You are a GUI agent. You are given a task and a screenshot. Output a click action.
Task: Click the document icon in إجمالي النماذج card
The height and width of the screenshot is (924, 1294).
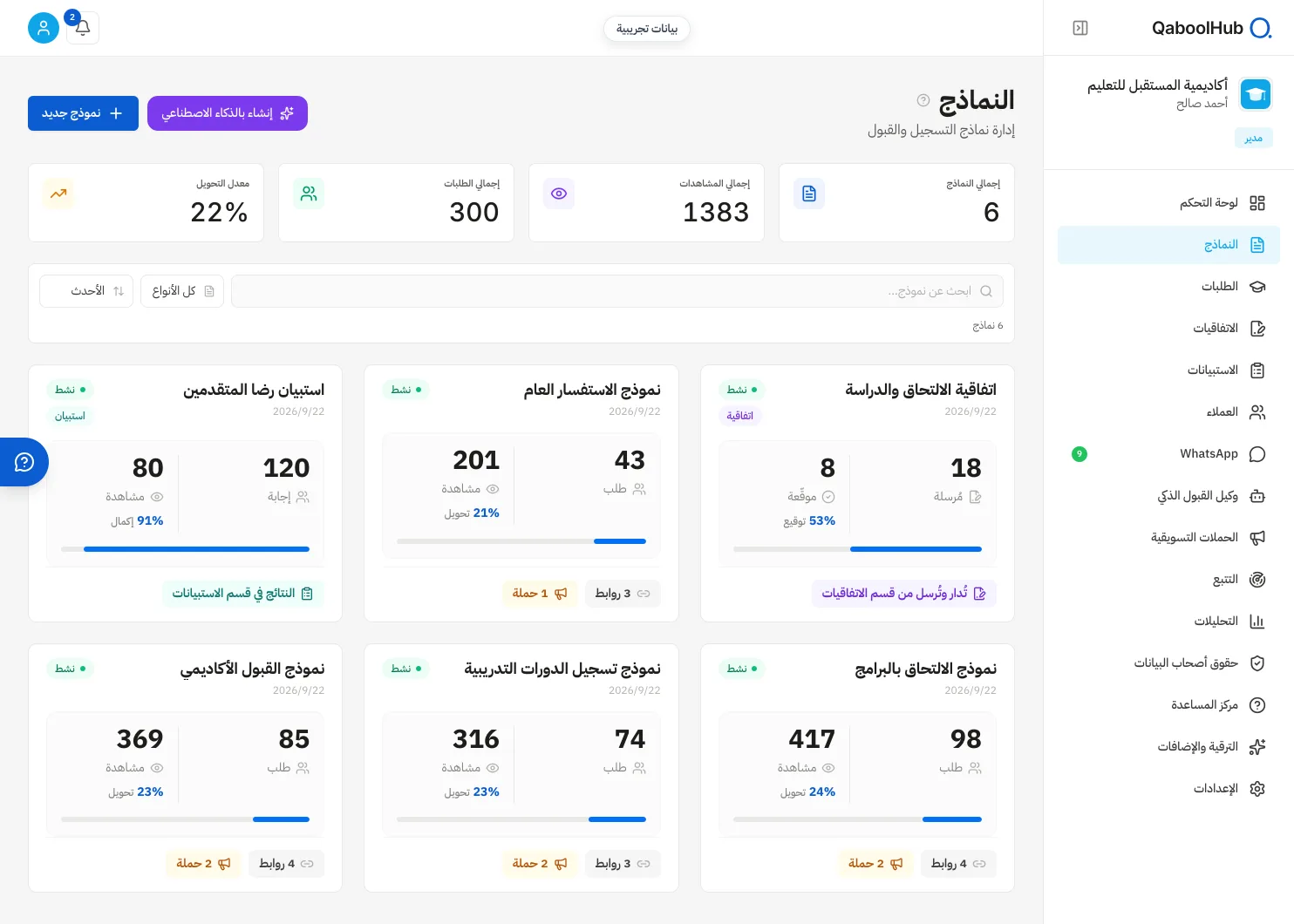pos(809,194)
